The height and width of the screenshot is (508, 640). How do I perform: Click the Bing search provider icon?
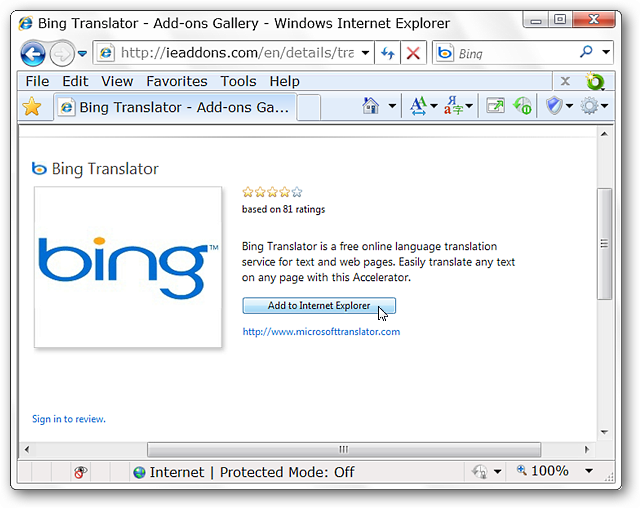pos(445,53)
